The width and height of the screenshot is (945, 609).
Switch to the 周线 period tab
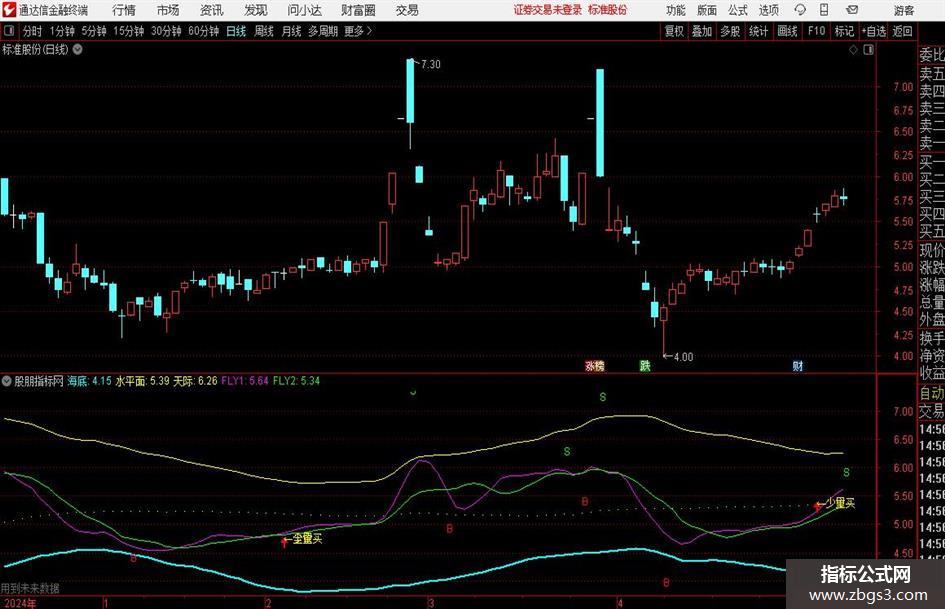[264, 31]
